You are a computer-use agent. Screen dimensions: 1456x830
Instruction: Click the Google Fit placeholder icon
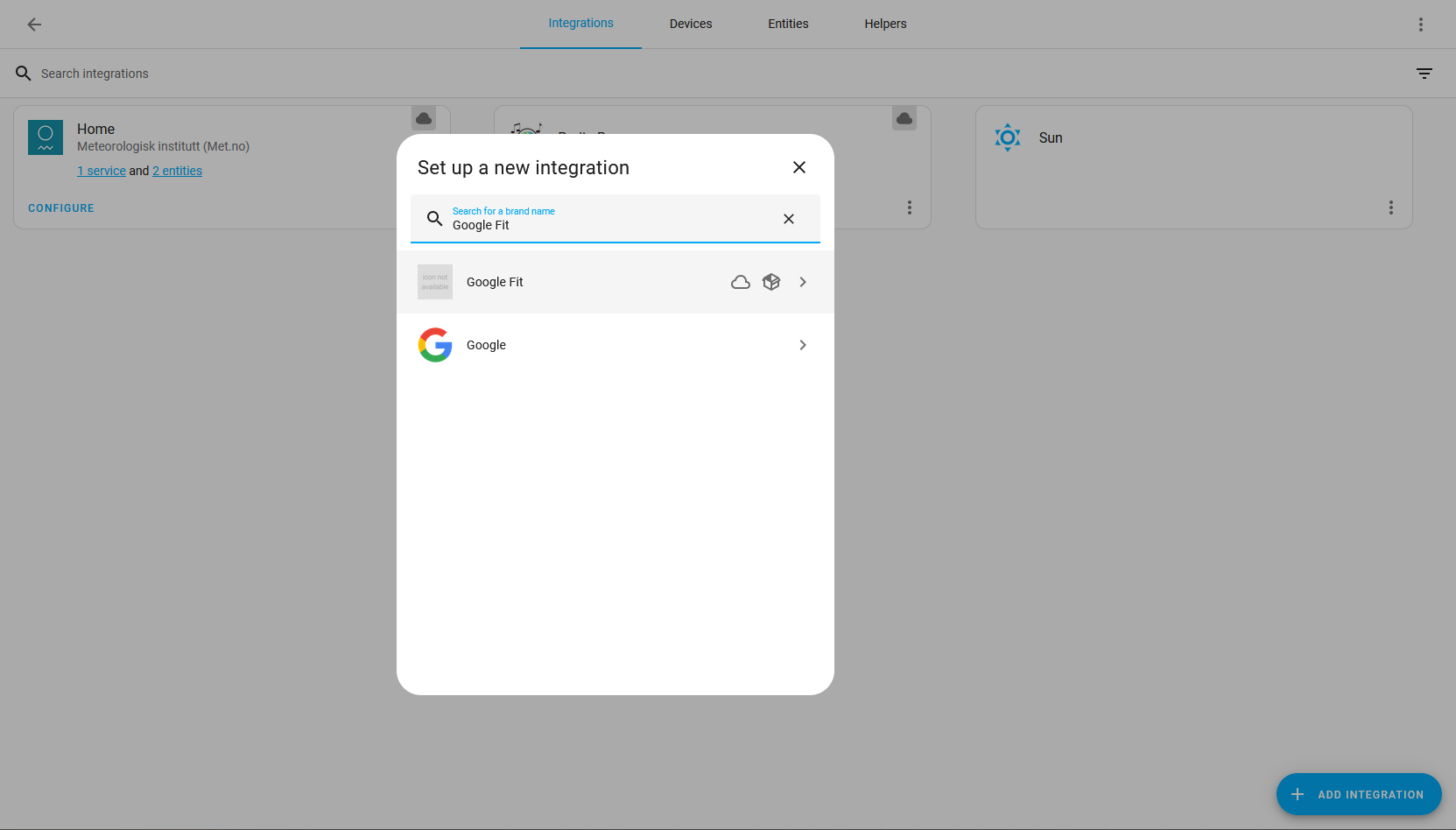435,282
